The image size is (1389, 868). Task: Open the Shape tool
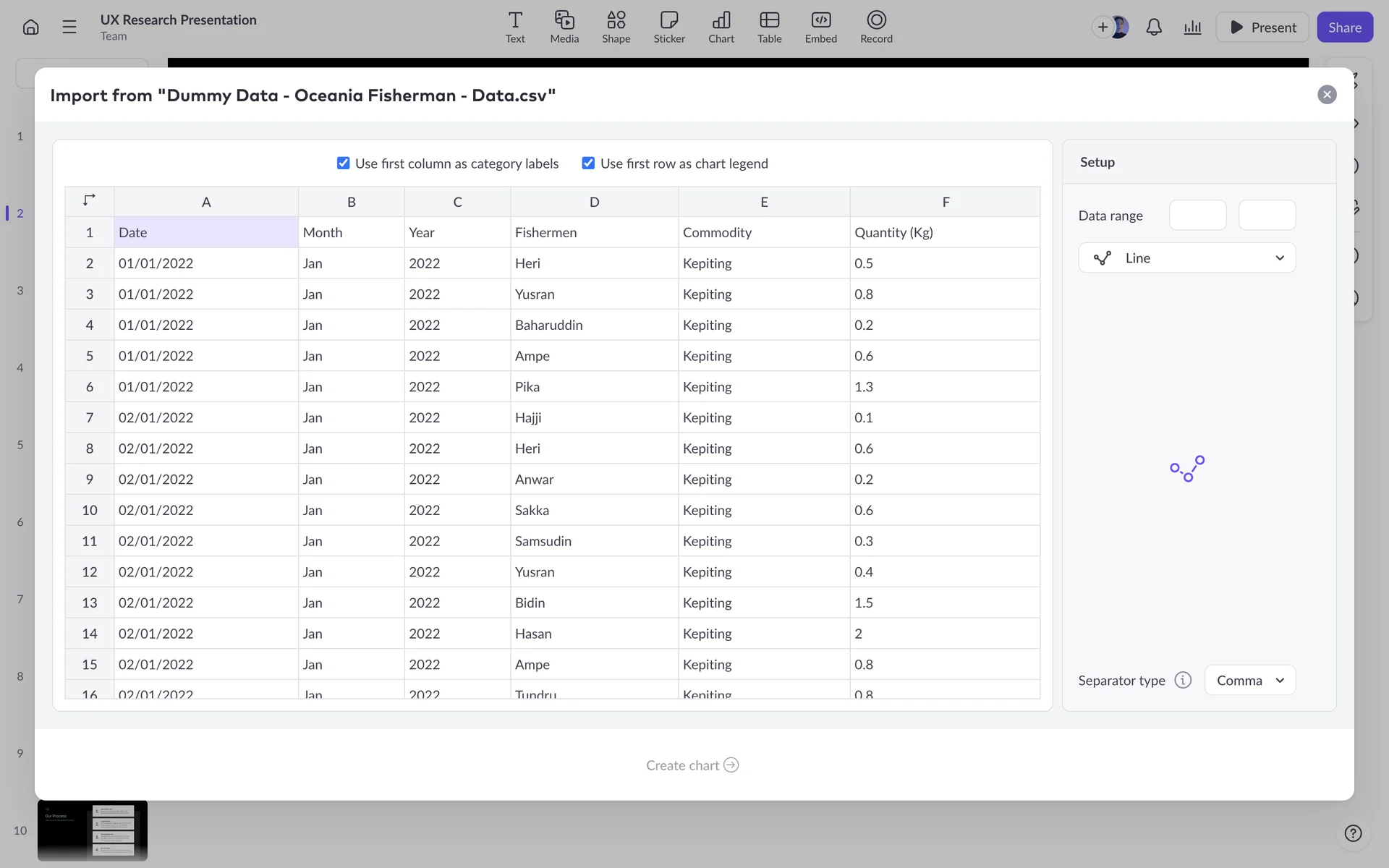point(616,27)
